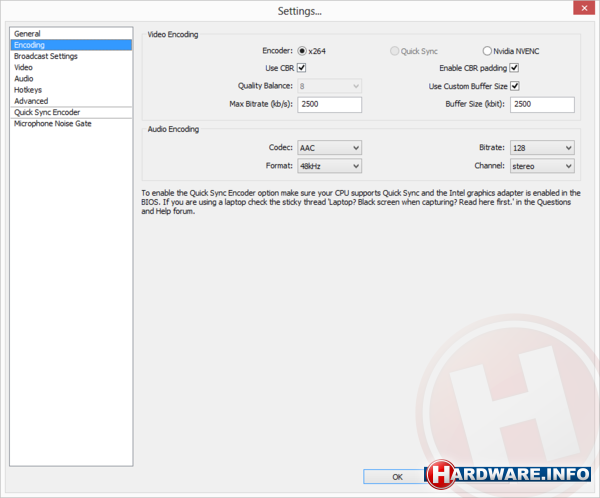The height and width of the screenshot is (498, 600).
Task: Click the 'Audio Encoding' group label
Action: [173, 129]
